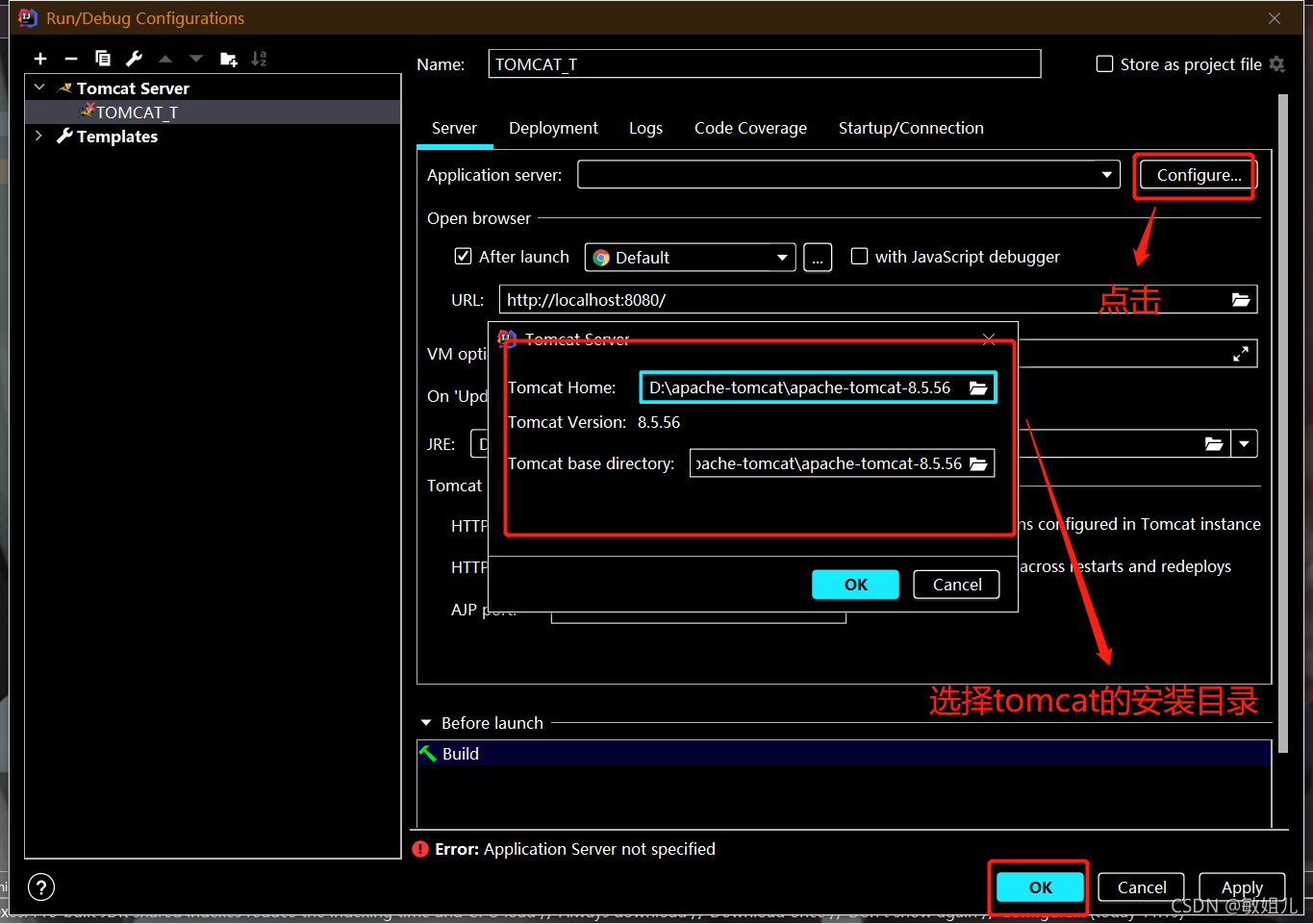
Task: Browse for Tomcat Home folder
Action: point(978,387)
